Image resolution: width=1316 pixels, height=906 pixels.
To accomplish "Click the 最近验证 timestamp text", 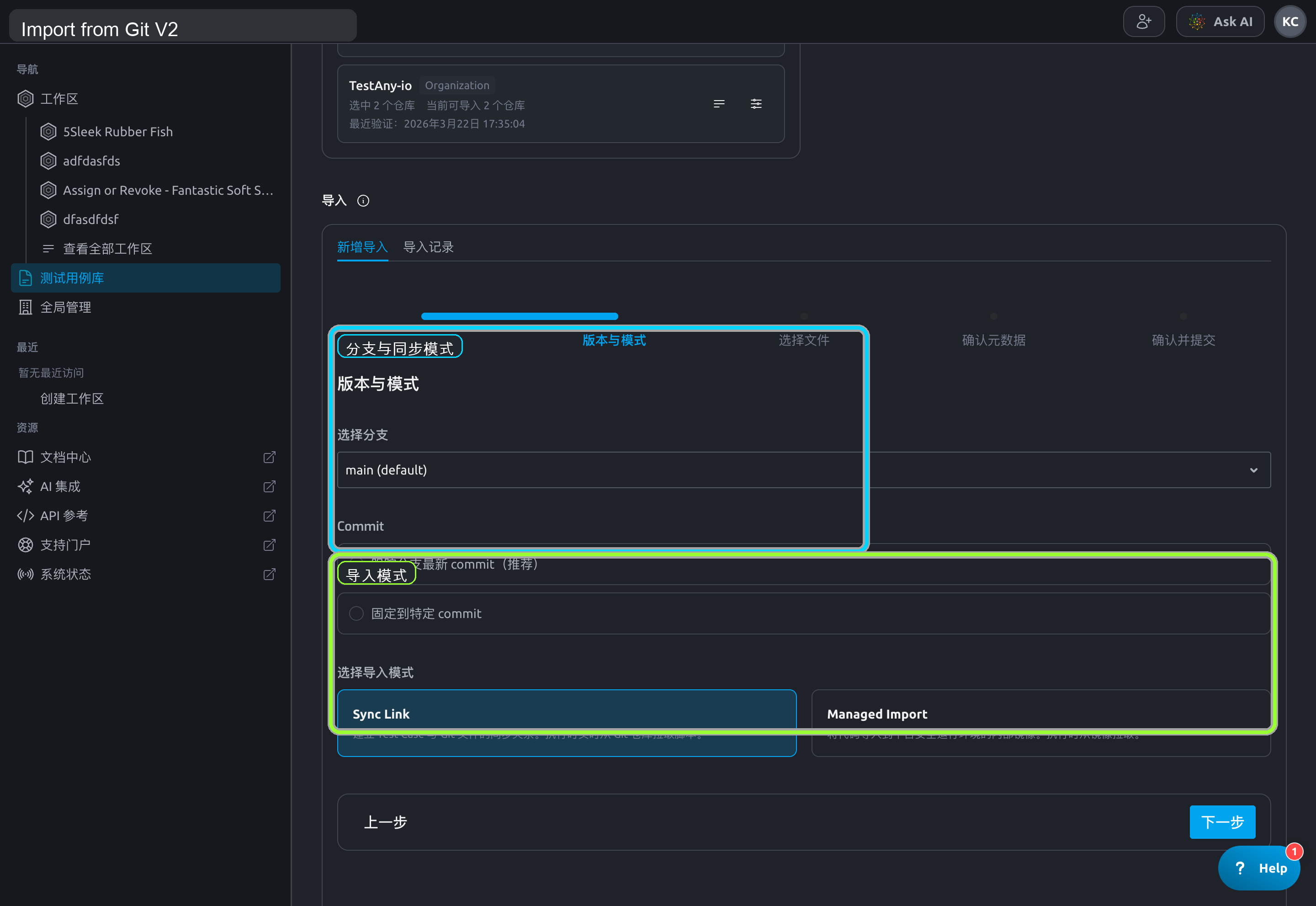I will (x=436, y=124).
